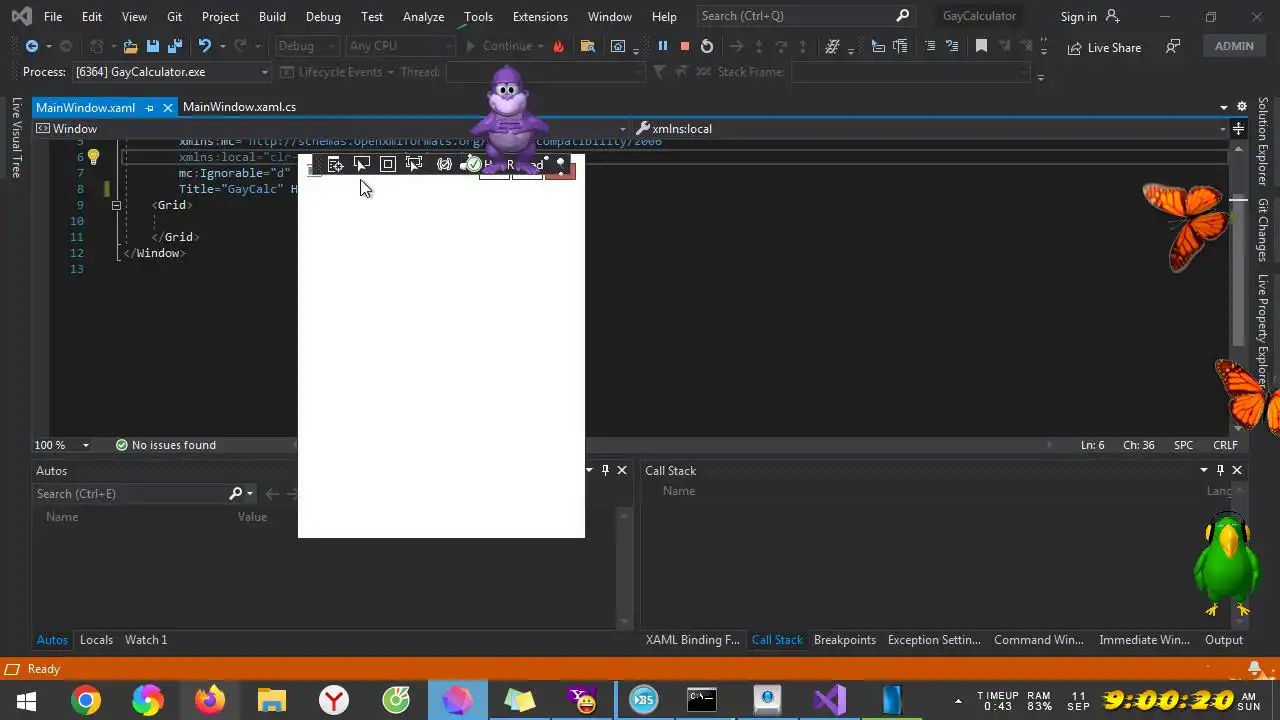Click the Open File folder icon

coord(130,46)
